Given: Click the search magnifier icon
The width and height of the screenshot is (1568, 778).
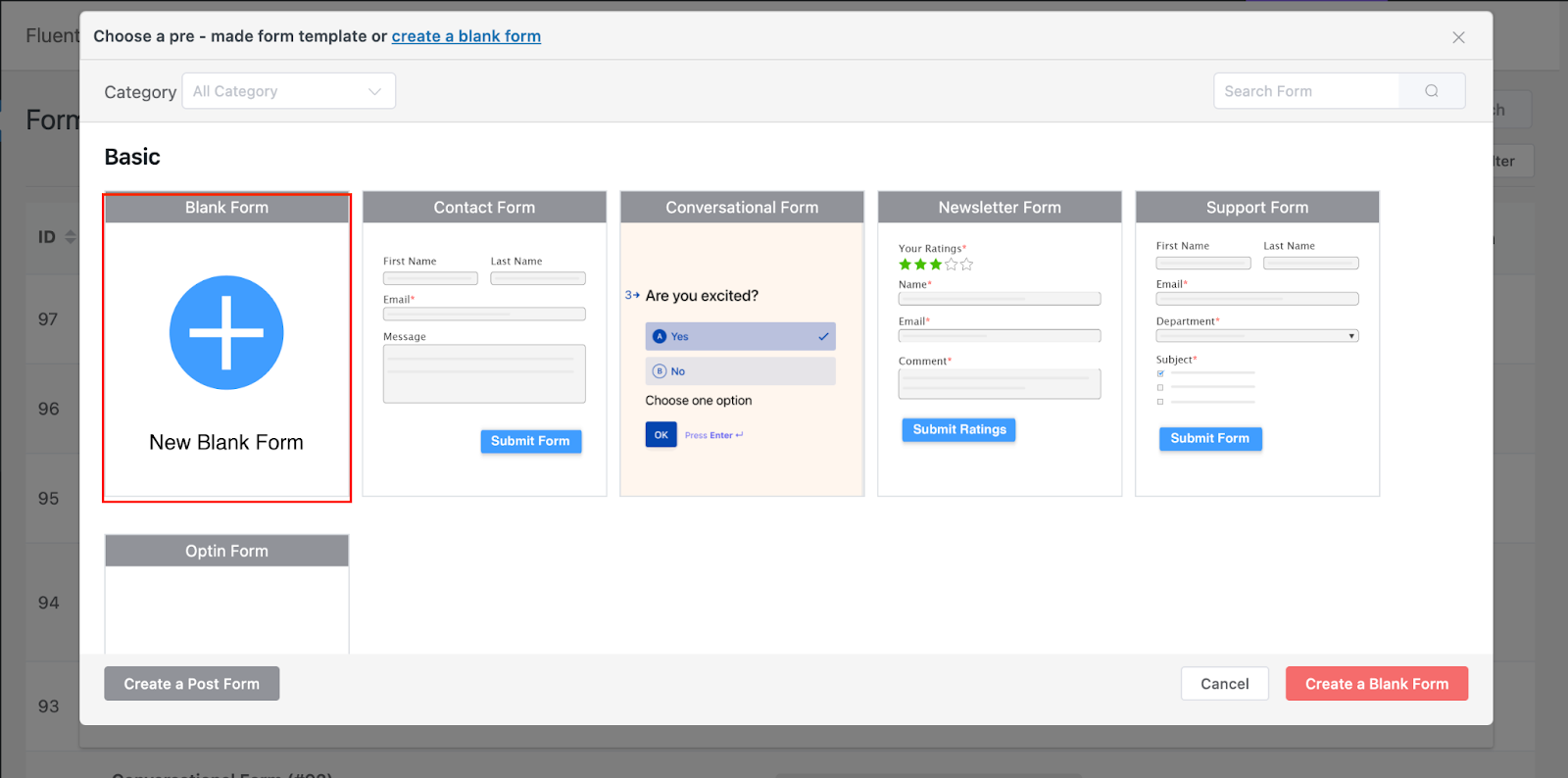Looking at the screenshot, I should (1432, 91).
